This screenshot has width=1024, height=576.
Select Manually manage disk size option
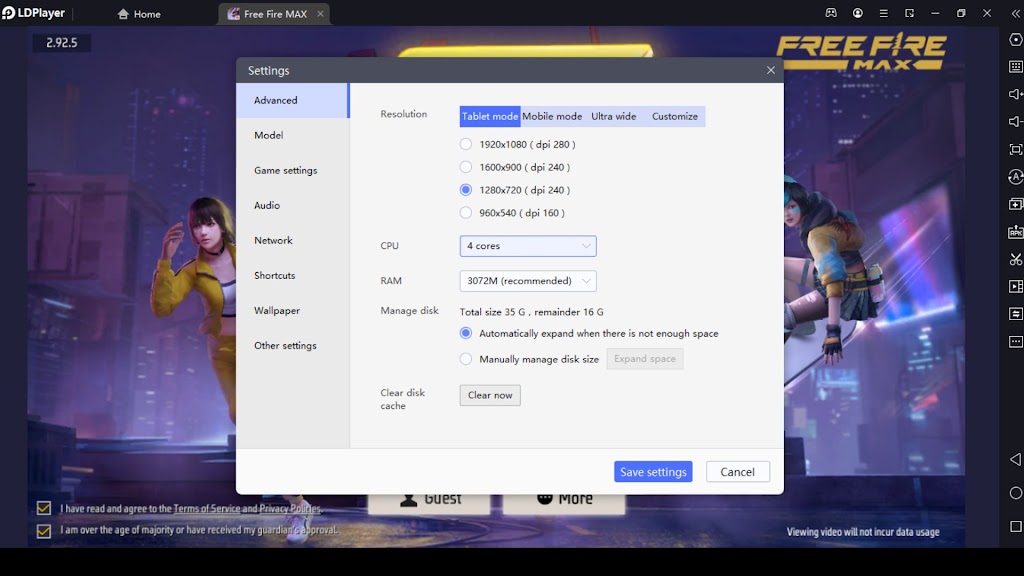466,359
